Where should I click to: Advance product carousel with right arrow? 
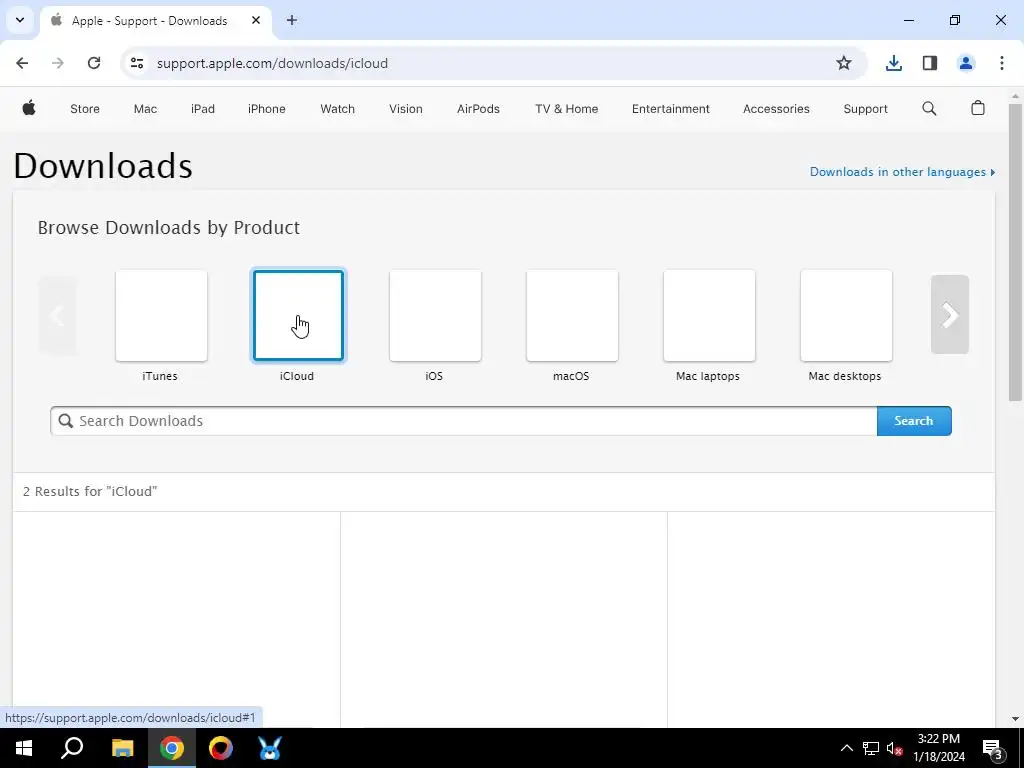click(950, 315)
